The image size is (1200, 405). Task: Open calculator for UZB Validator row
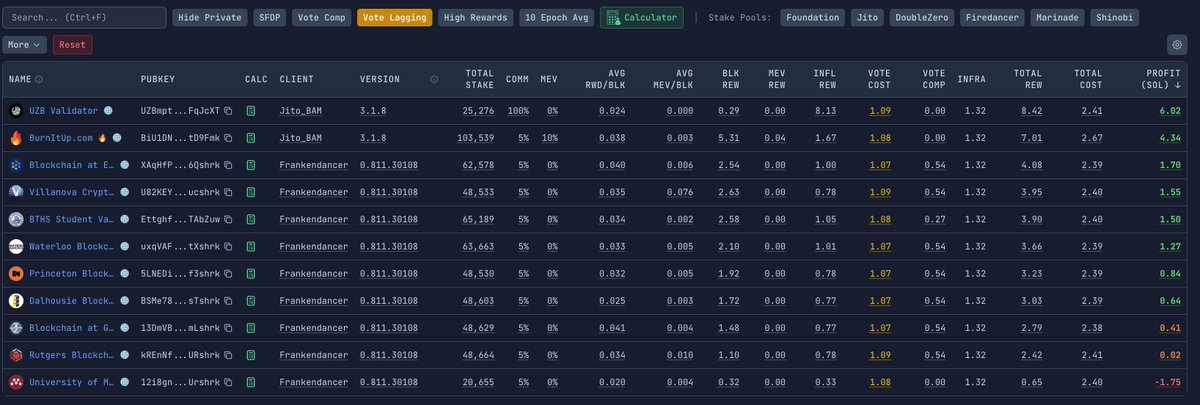[x=253, y=110]
